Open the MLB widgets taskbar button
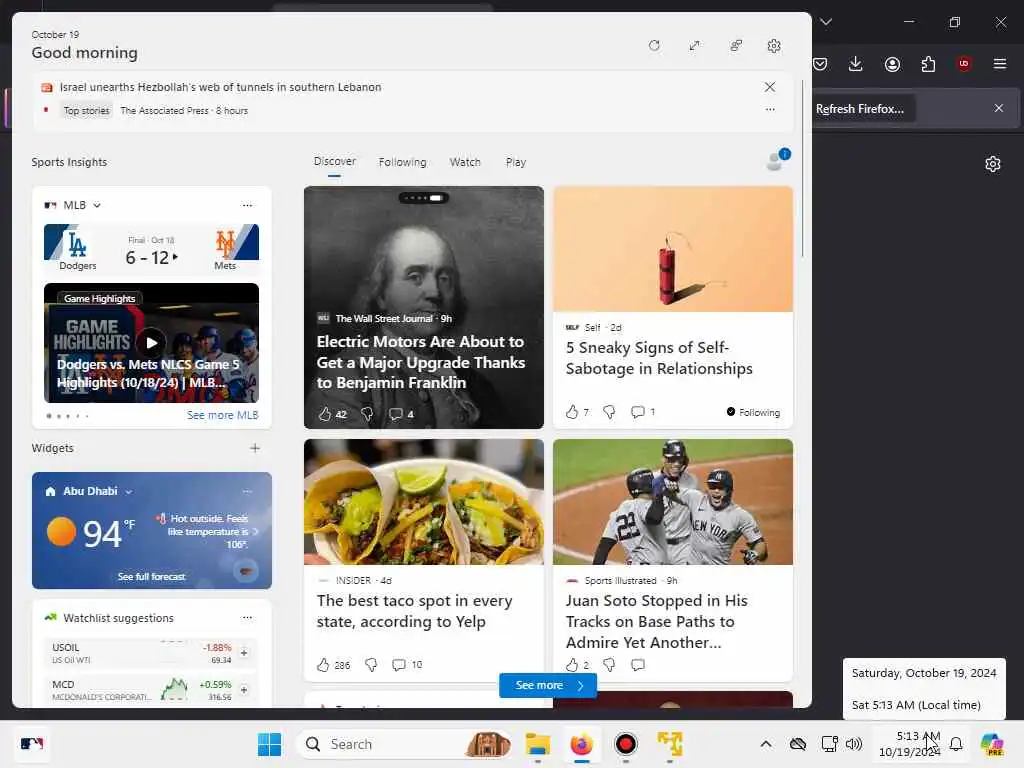The width and height of the screenshot is (1024, 768). pyautogui.click(x=32, y=744)
